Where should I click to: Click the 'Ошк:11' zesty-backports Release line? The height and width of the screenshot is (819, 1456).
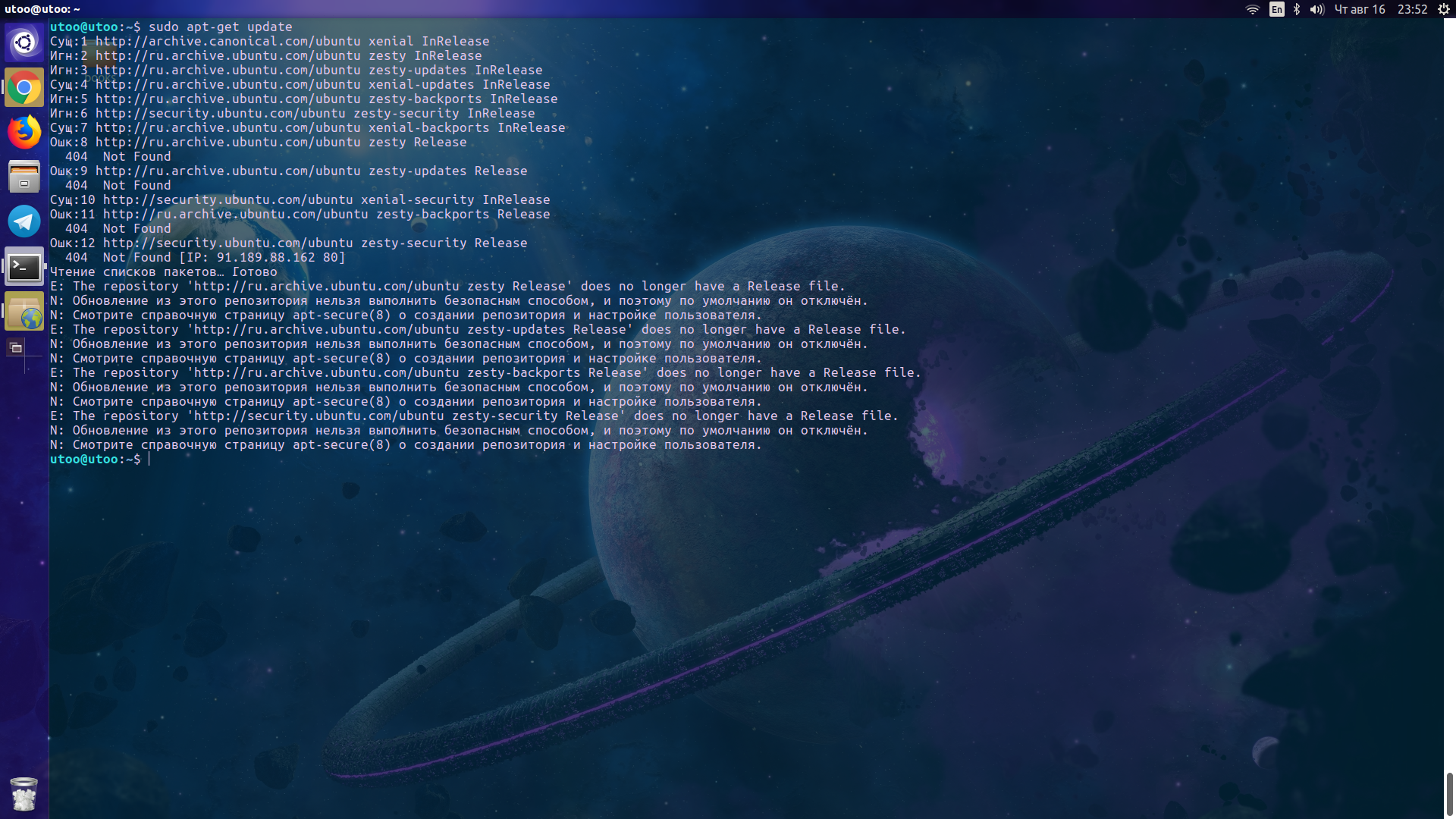[300, 214]
